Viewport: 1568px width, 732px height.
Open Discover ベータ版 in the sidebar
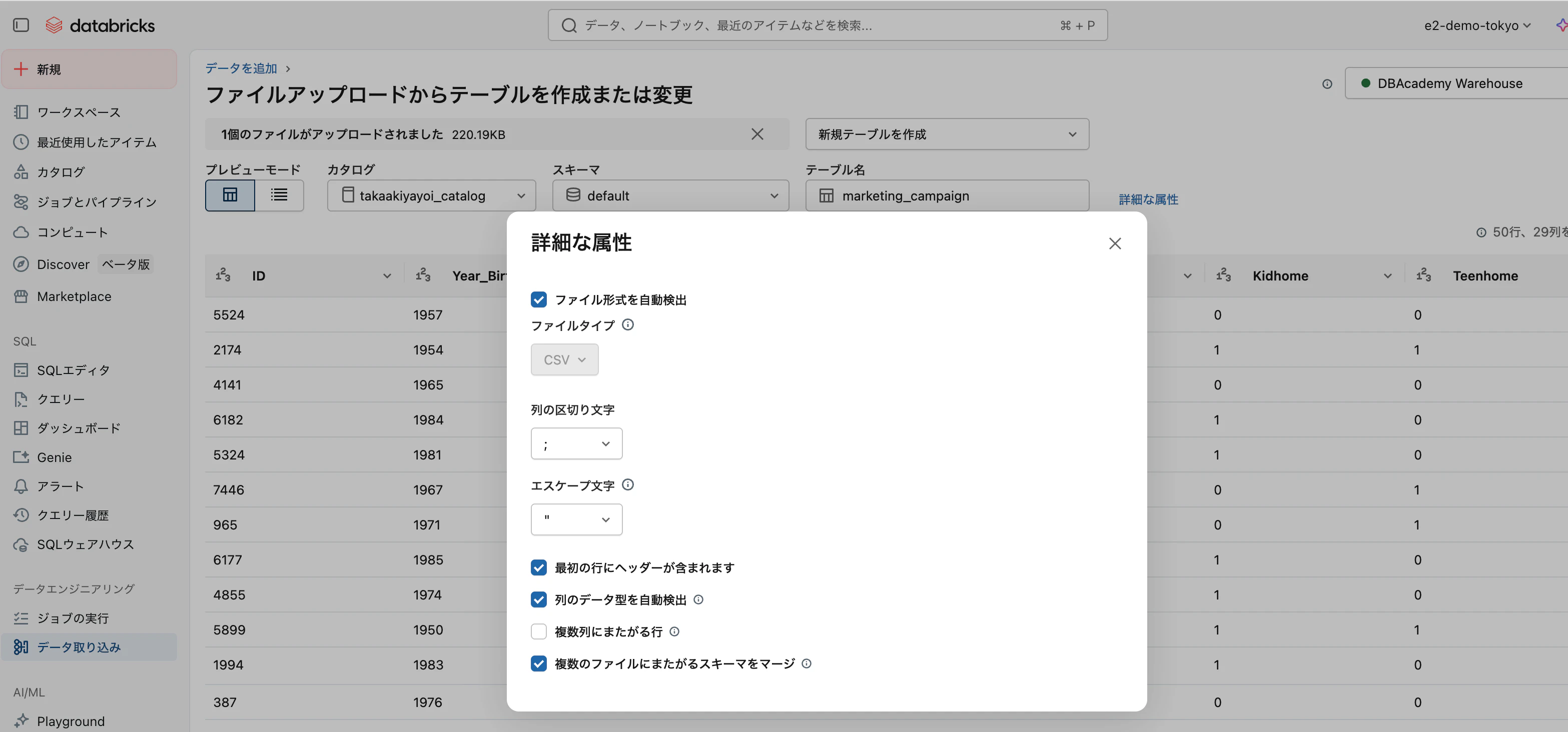(x=89, y=264)
